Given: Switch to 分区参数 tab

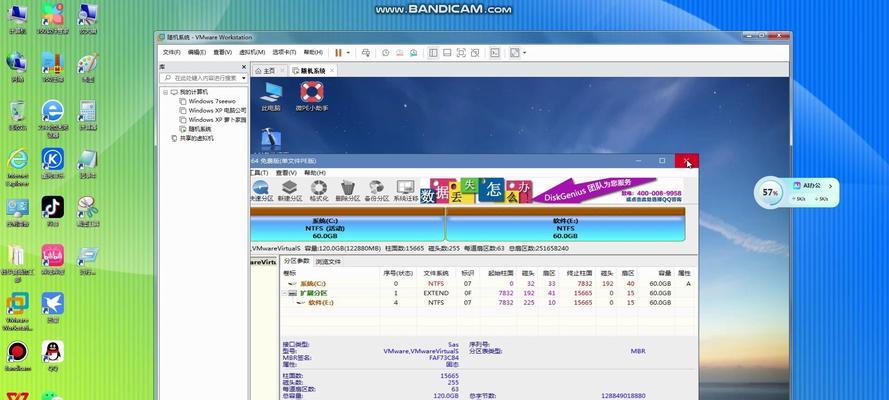Looking at the screenshot, I should [x=297, y=261].
